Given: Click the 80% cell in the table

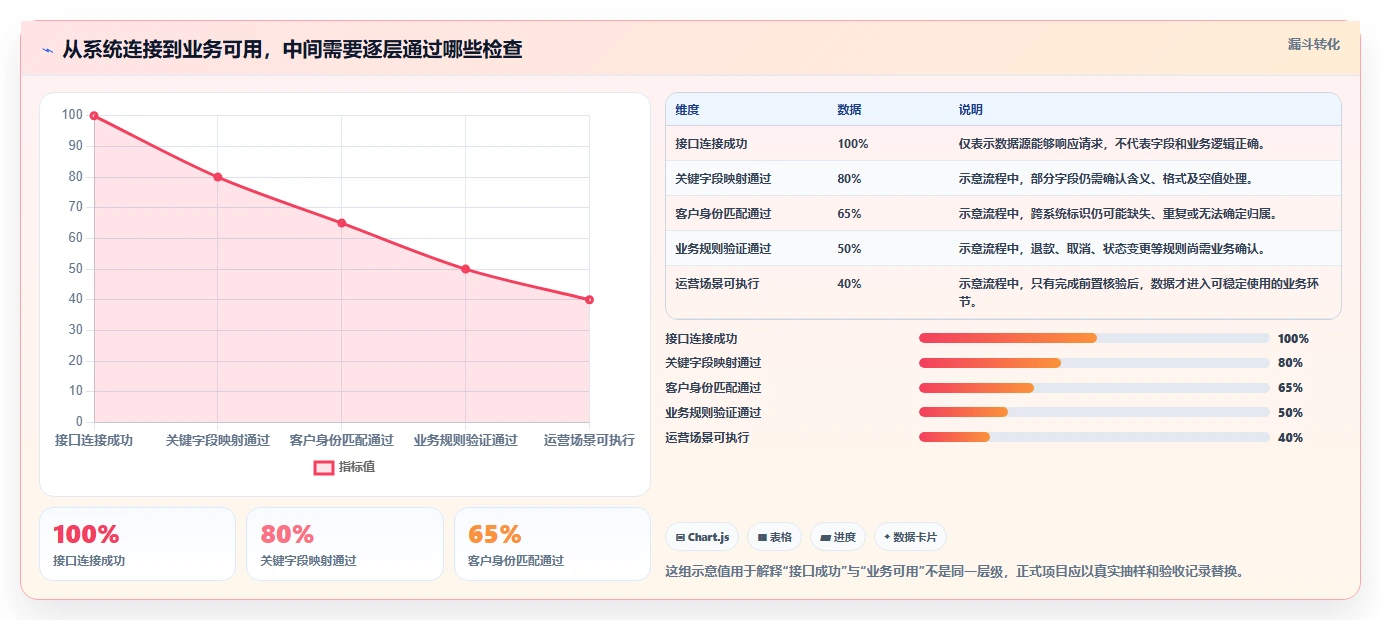Looking at the screenshot, I should pyautogui.click(x=849, y=179).
